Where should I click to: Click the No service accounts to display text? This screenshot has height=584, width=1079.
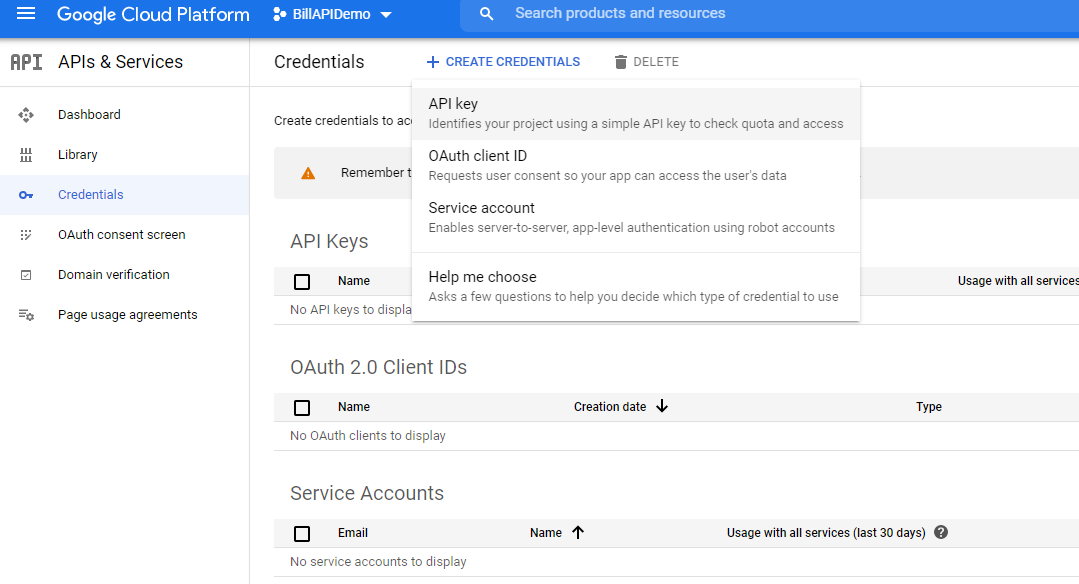click(x=378, y=561)
